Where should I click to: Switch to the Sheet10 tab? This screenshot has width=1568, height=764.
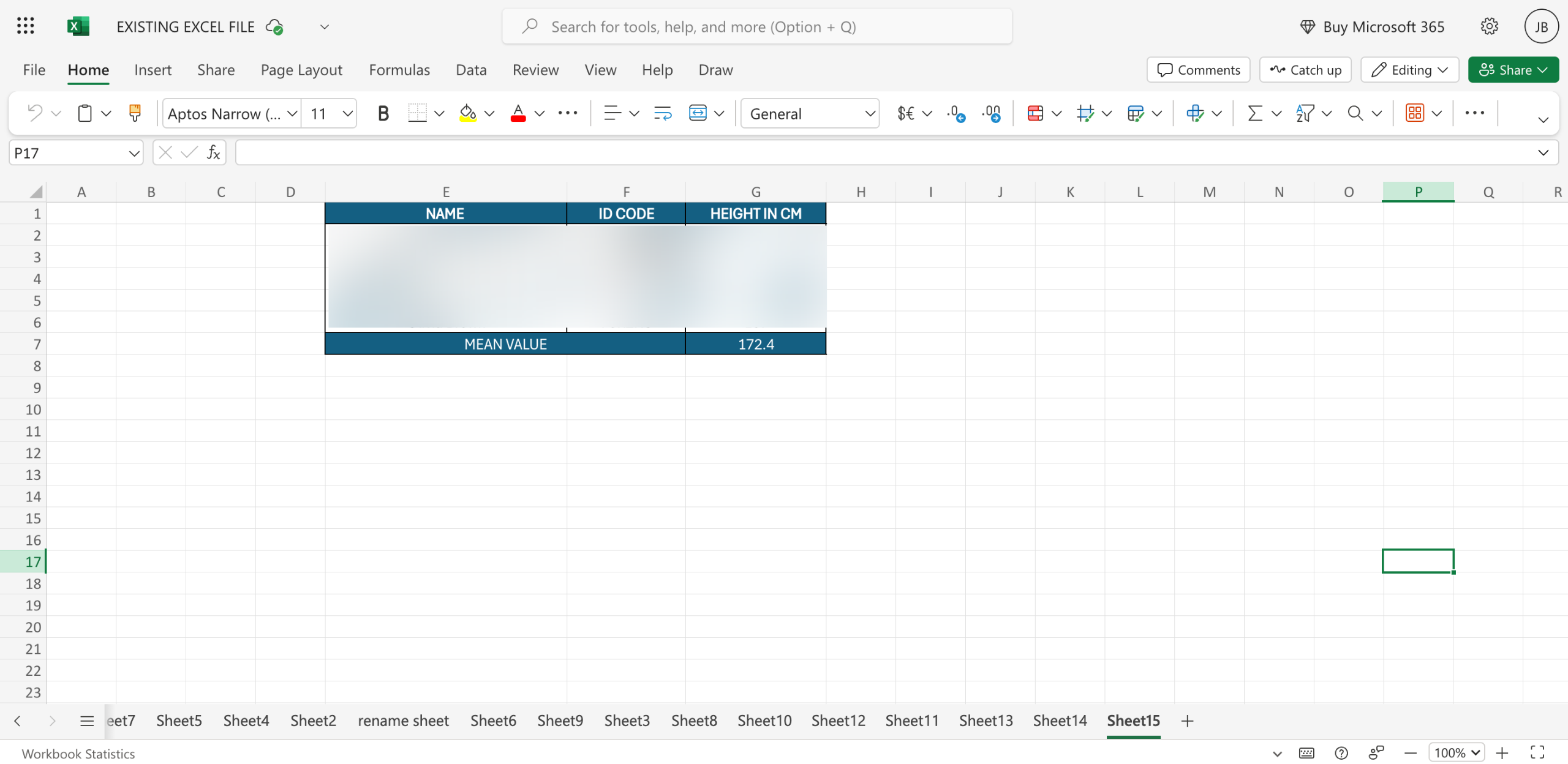pos(764,721)
